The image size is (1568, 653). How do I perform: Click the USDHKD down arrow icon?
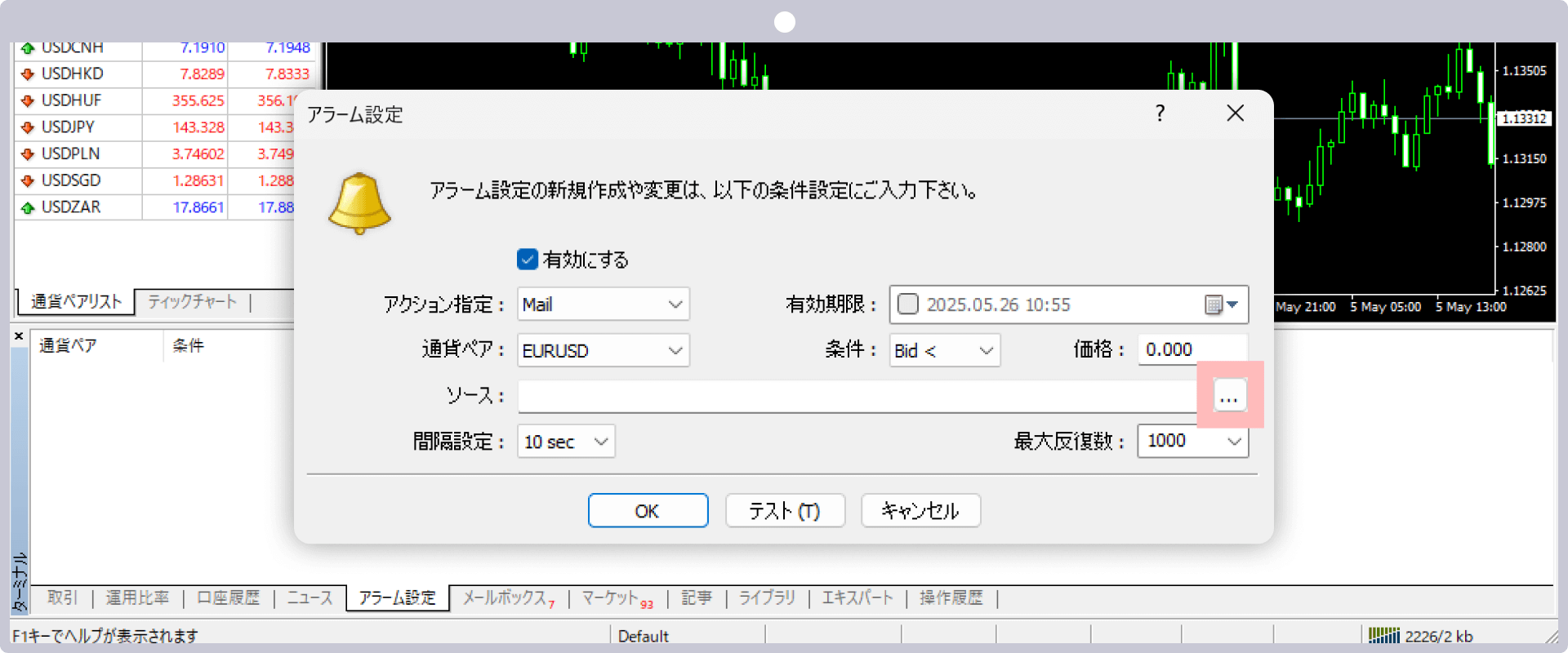[28, 74]
